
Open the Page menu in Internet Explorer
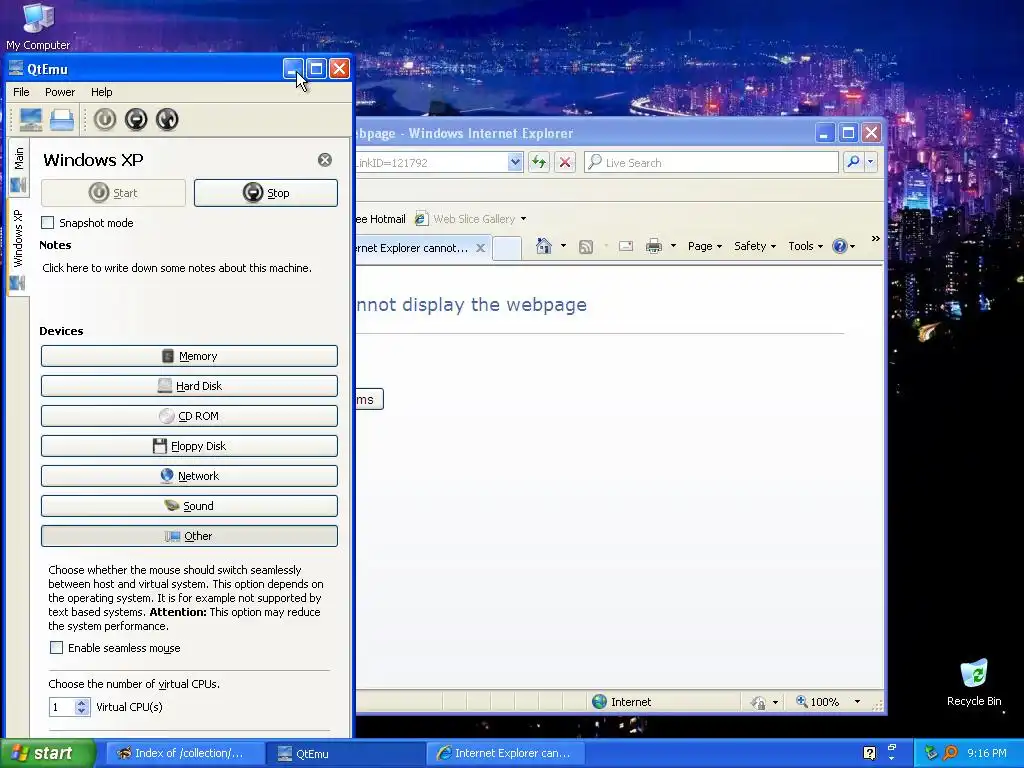tap(705, 246)
